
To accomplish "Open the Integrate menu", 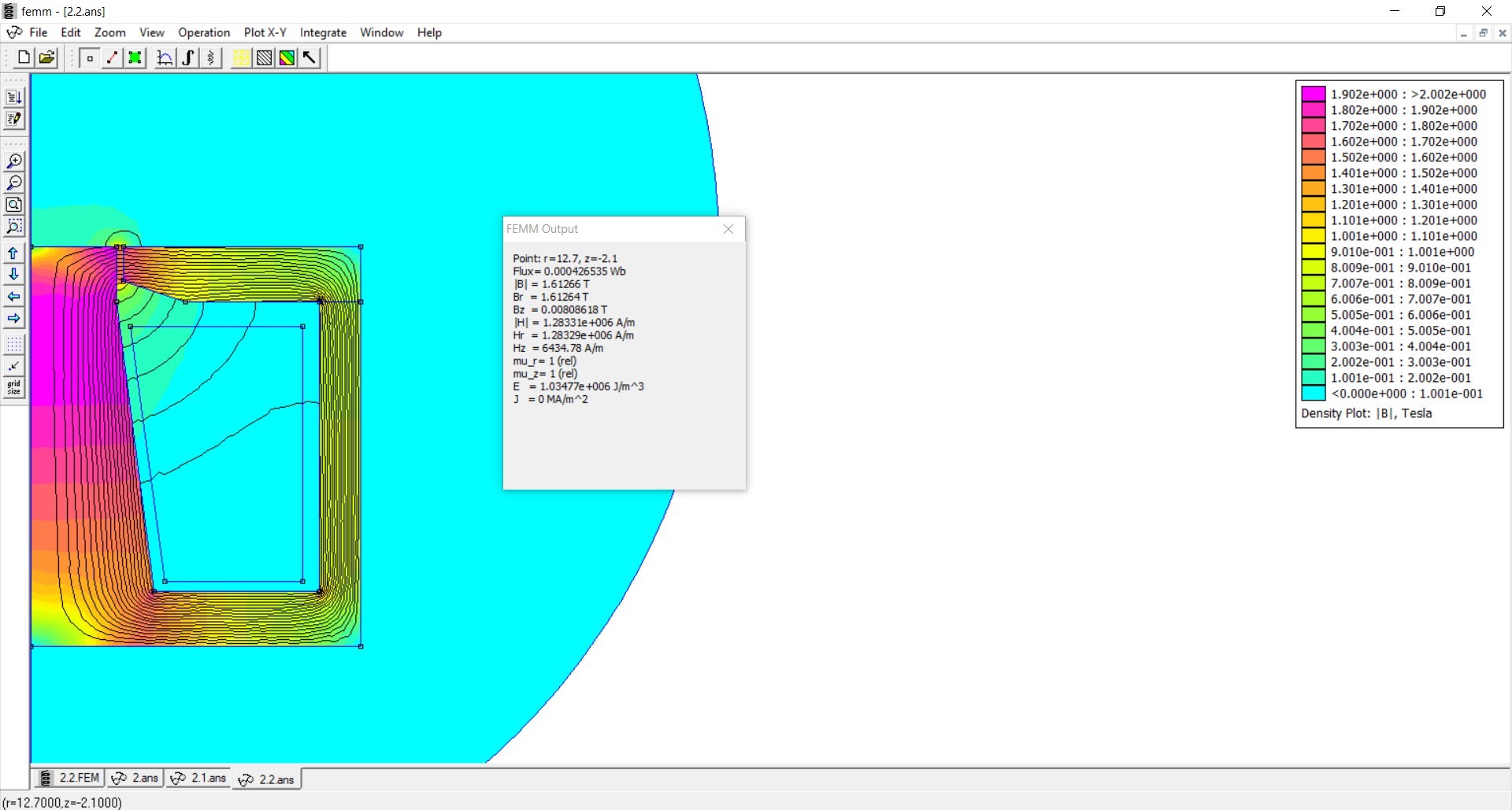I will 324,32.
